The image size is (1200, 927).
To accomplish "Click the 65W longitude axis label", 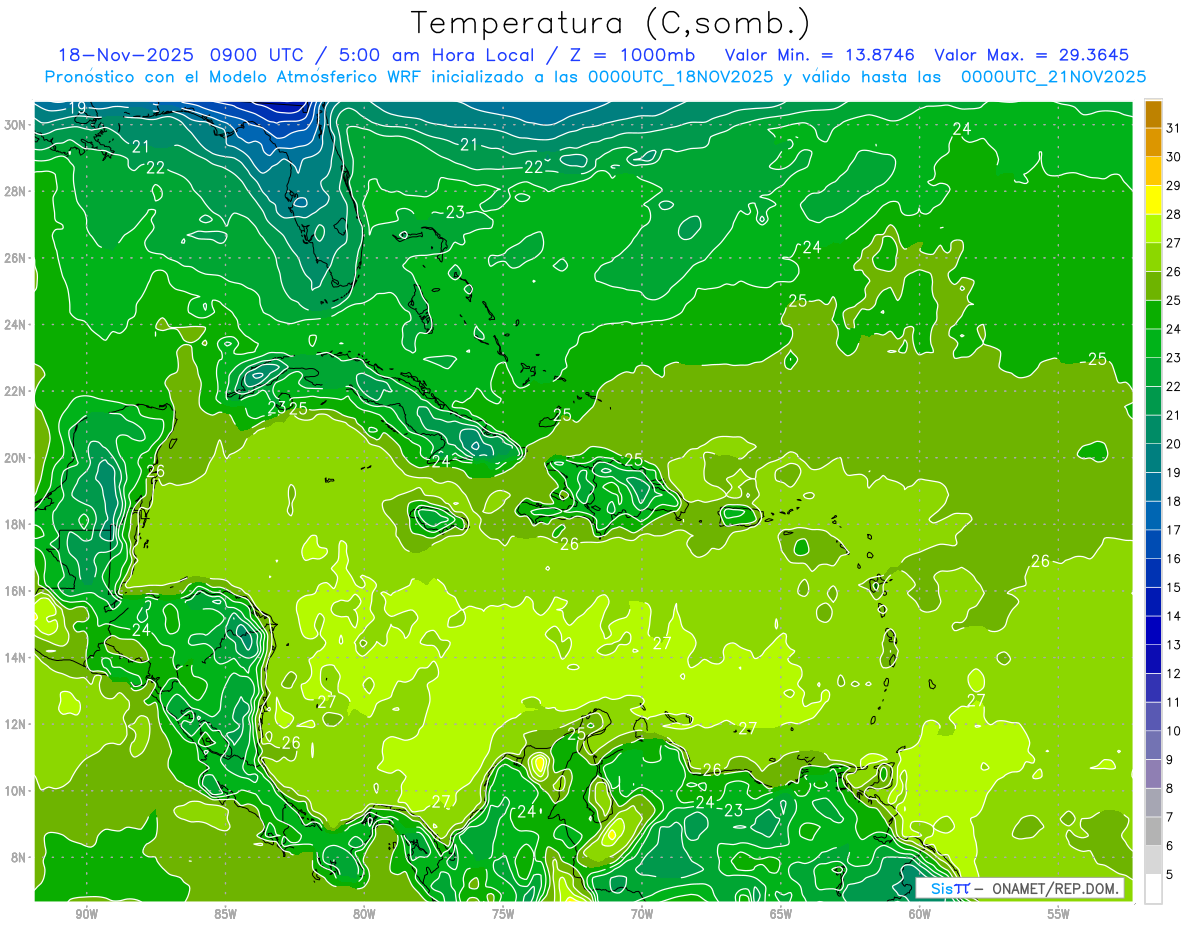I will click(x=781, y=914).
